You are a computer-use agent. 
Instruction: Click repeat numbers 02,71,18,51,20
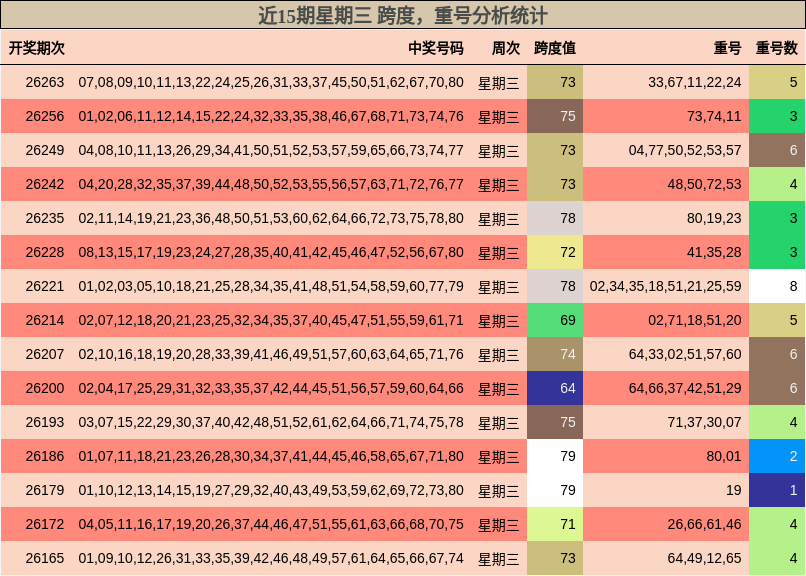point(694,320)
